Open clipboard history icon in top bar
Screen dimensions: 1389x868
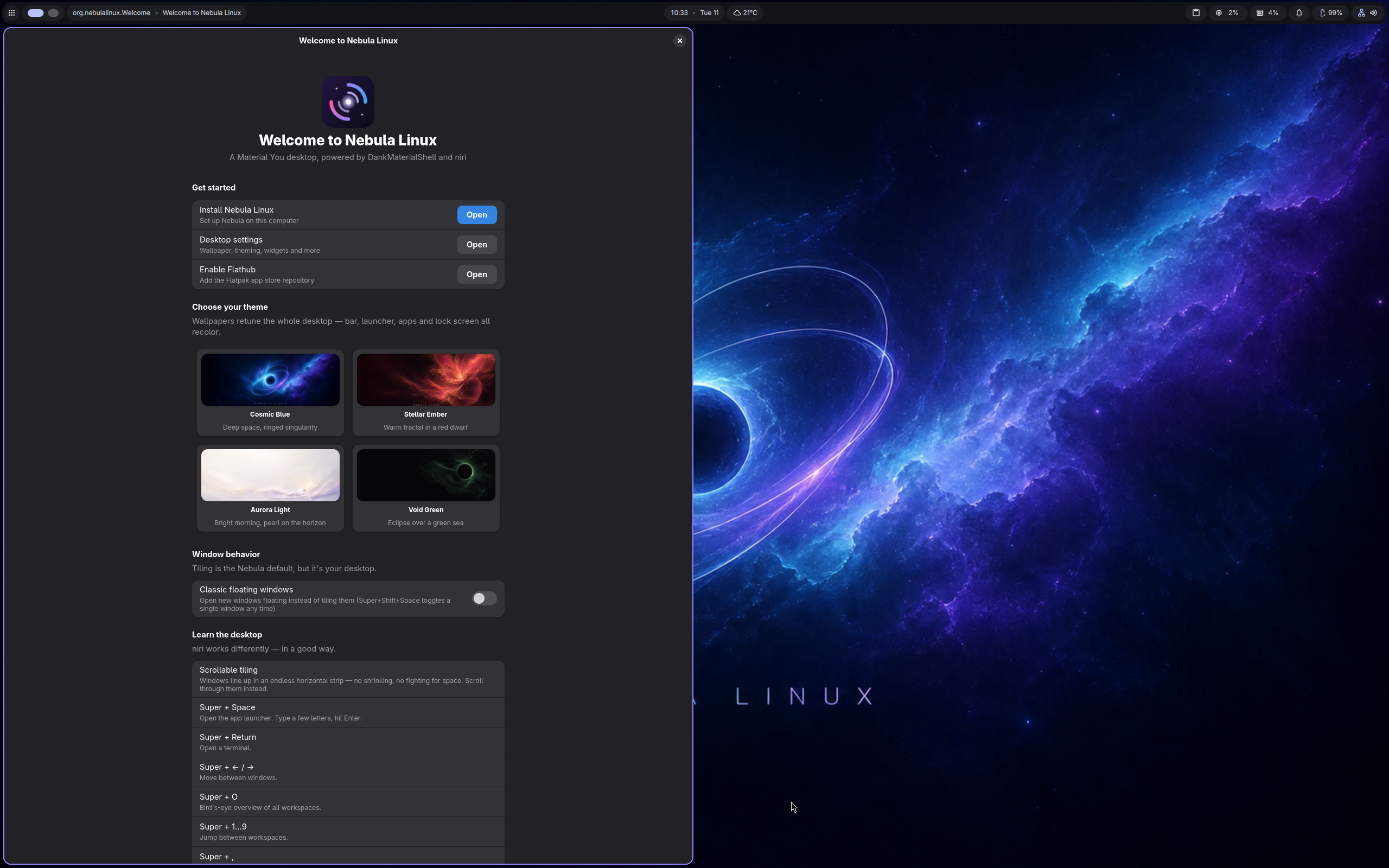[1196, 12]
